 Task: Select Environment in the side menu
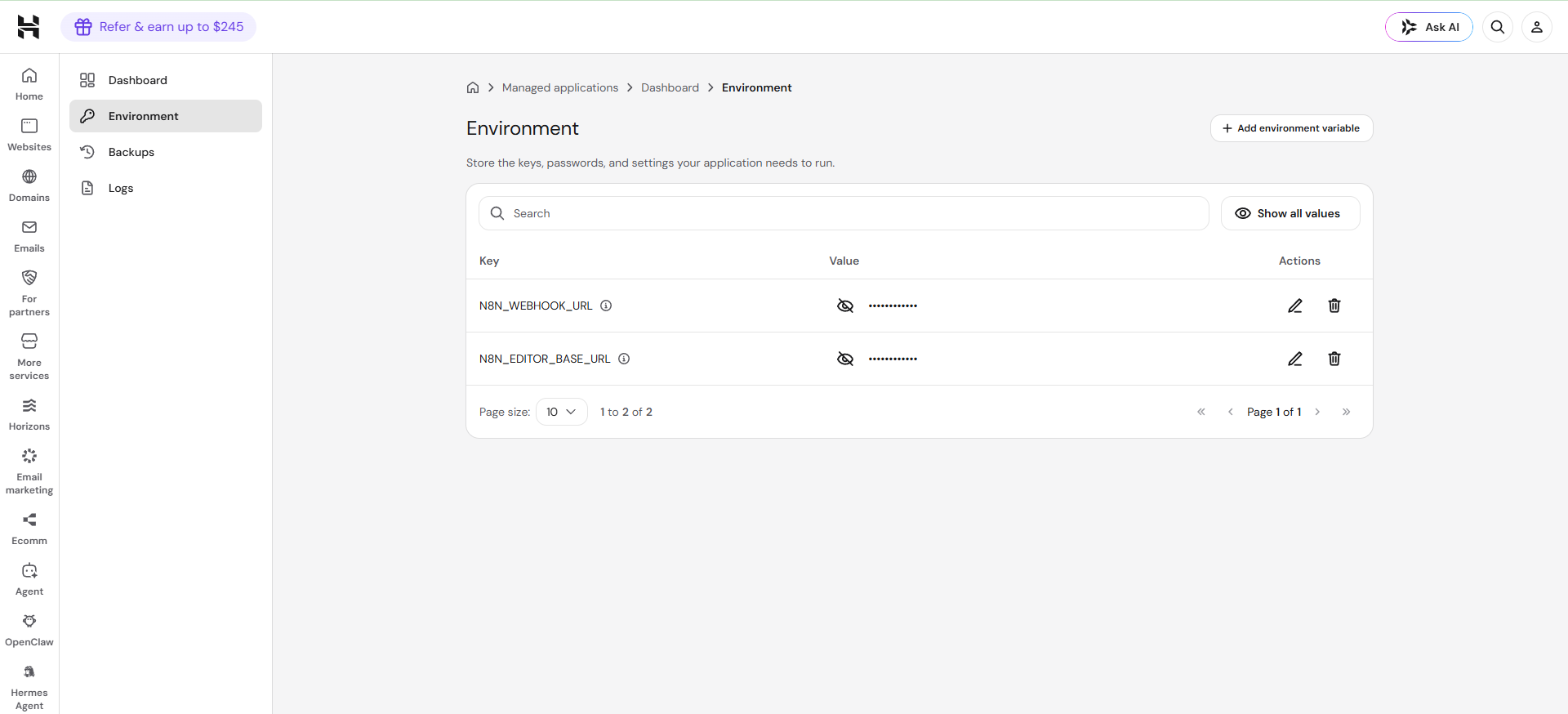point(166,116)
